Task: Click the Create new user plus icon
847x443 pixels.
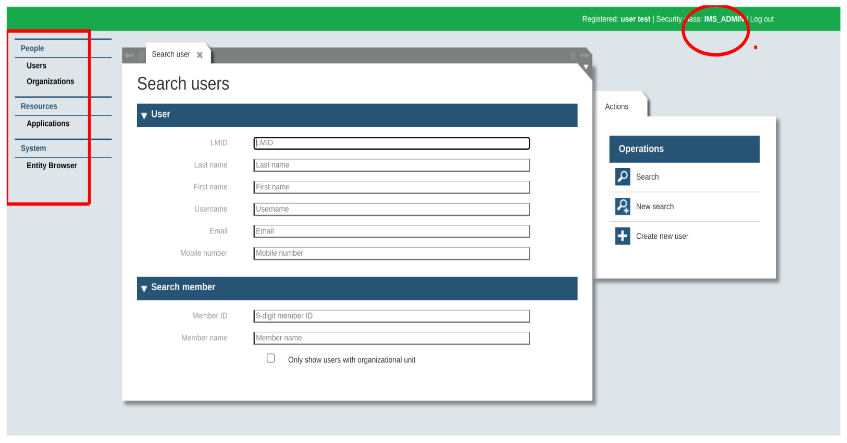Action: 622,236
